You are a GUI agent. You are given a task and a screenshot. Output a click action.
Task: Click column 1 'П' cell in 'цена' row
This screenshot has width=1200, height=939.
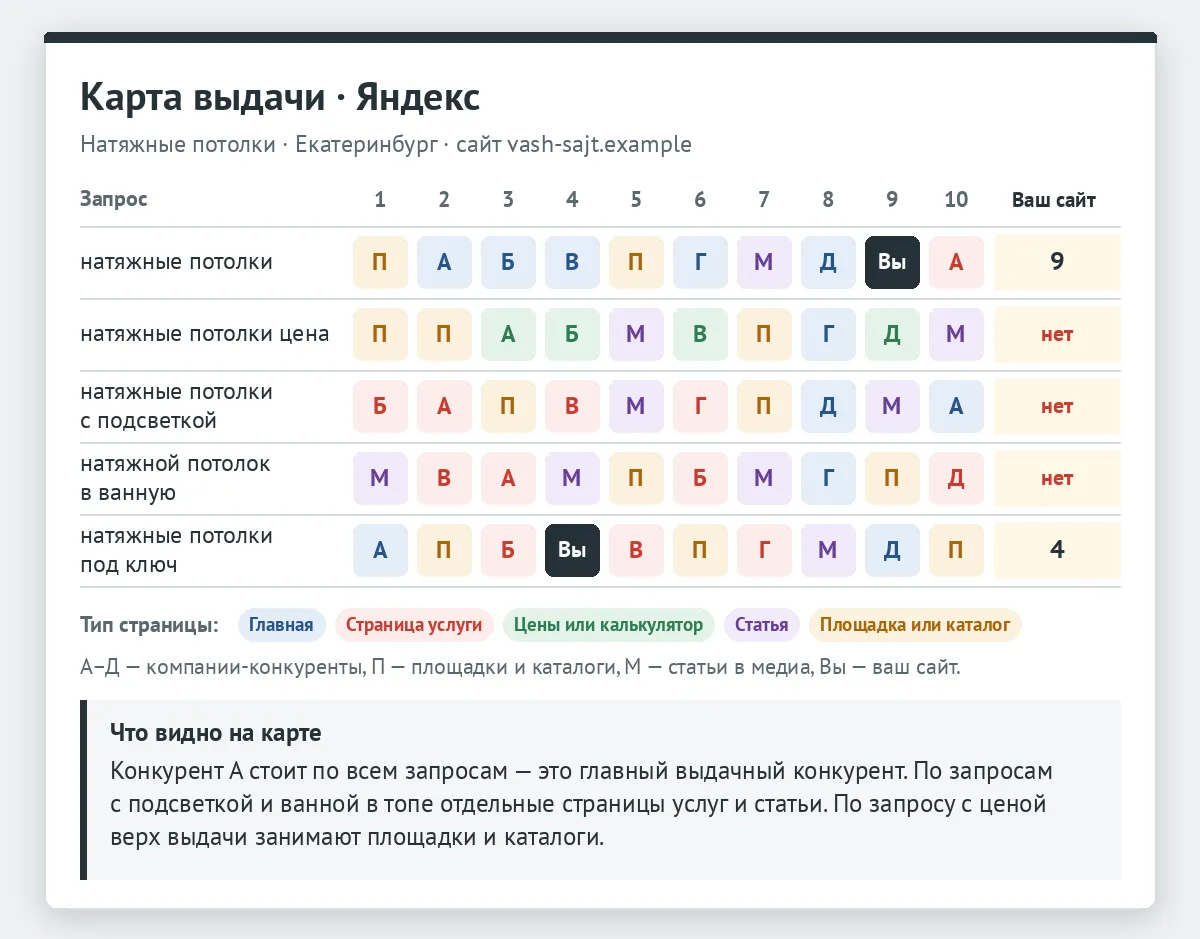pos(380,335)
